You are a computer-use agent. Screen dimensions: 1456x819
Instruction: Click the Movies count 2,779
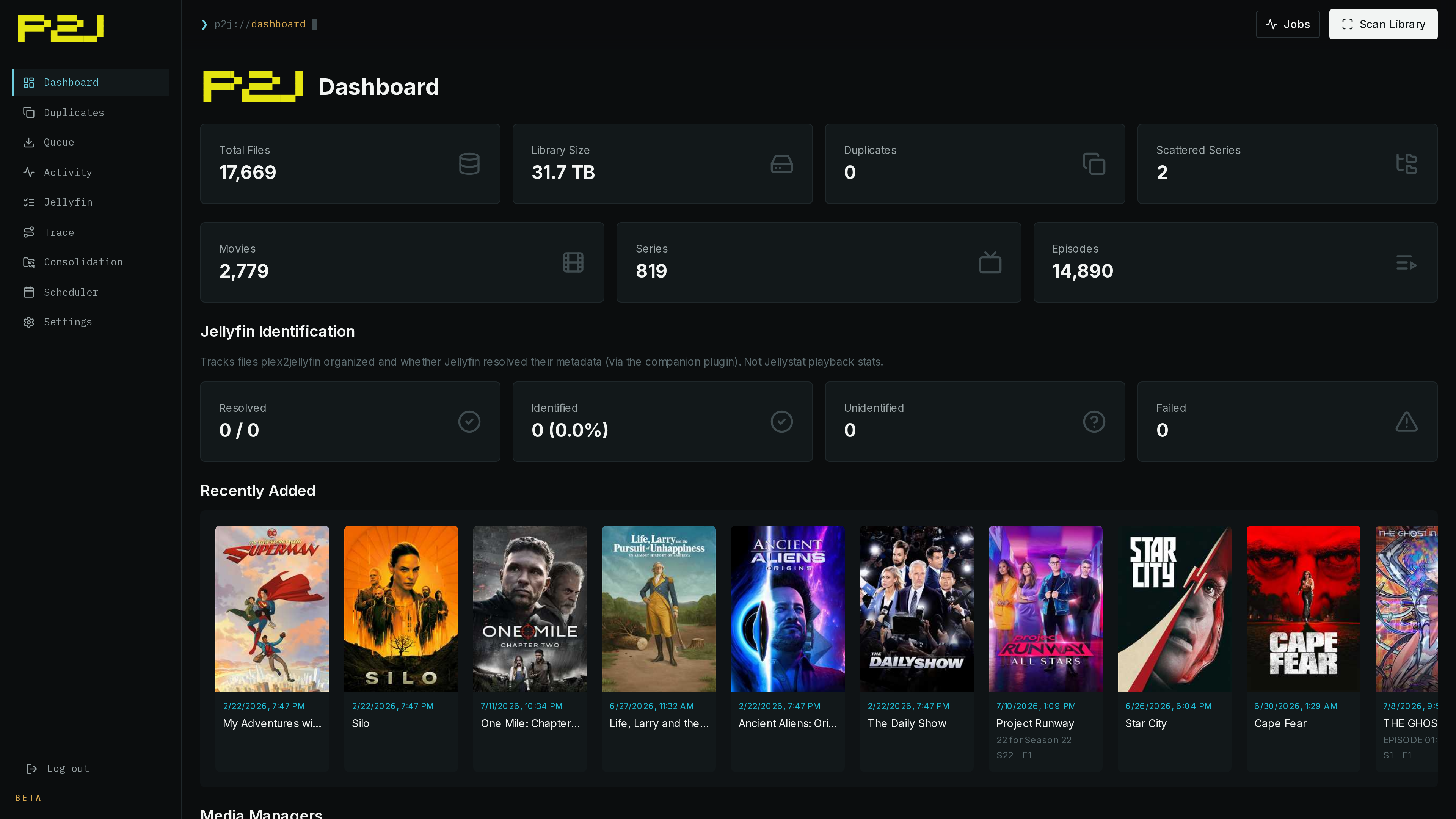243,271
